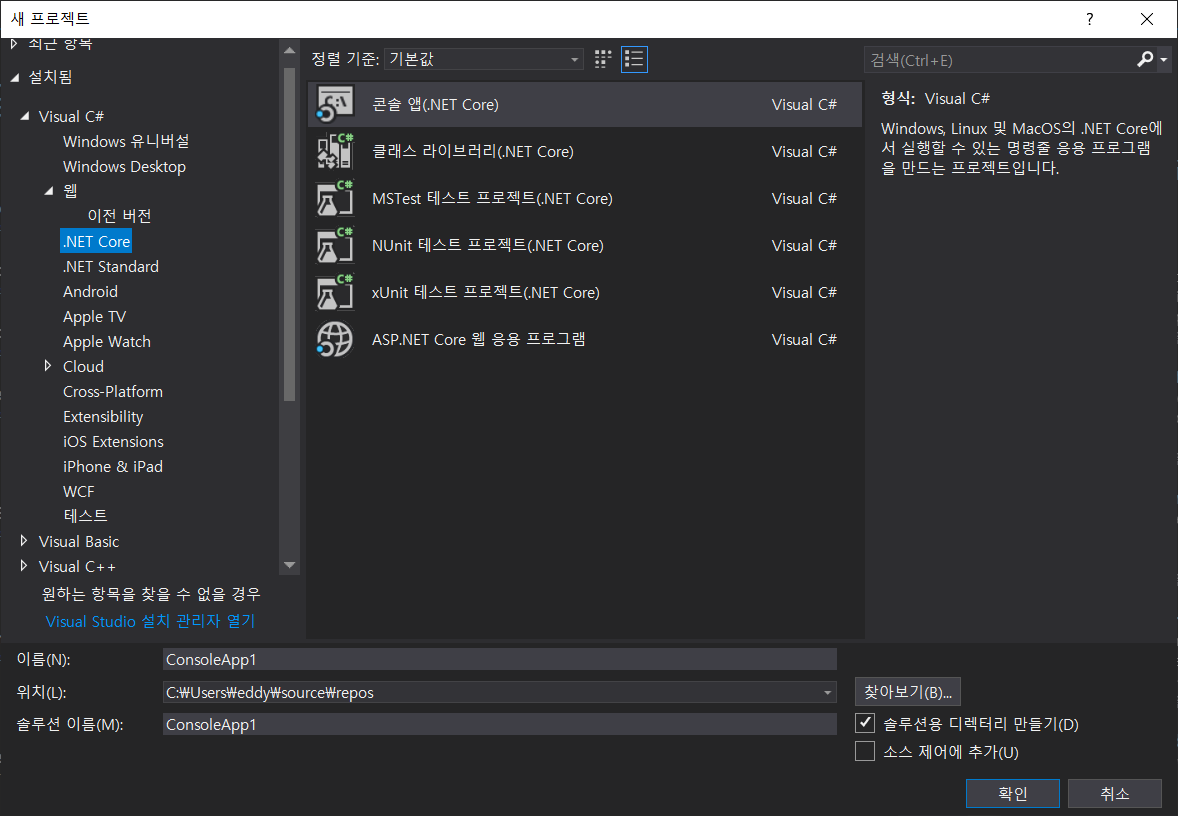Open the 정렬 기준 기본값 dropdown
Viewport: 1178px width, 816px height.
tap(484, 59)
